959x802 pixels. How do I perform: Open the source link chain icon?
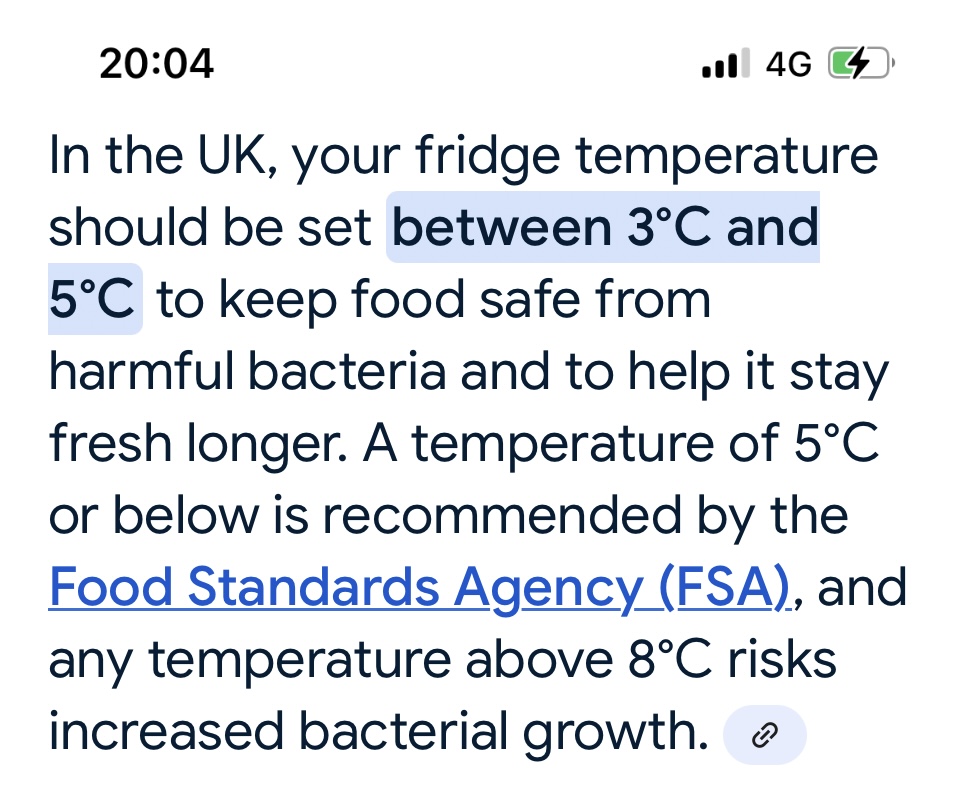(x=765, y=735)
